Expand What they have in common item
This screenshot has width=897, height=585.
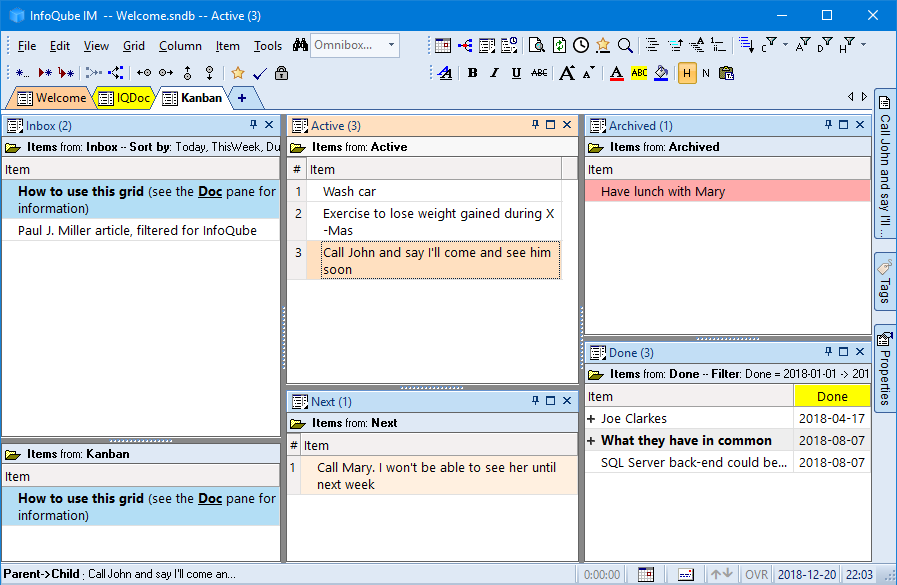point(591,441)
